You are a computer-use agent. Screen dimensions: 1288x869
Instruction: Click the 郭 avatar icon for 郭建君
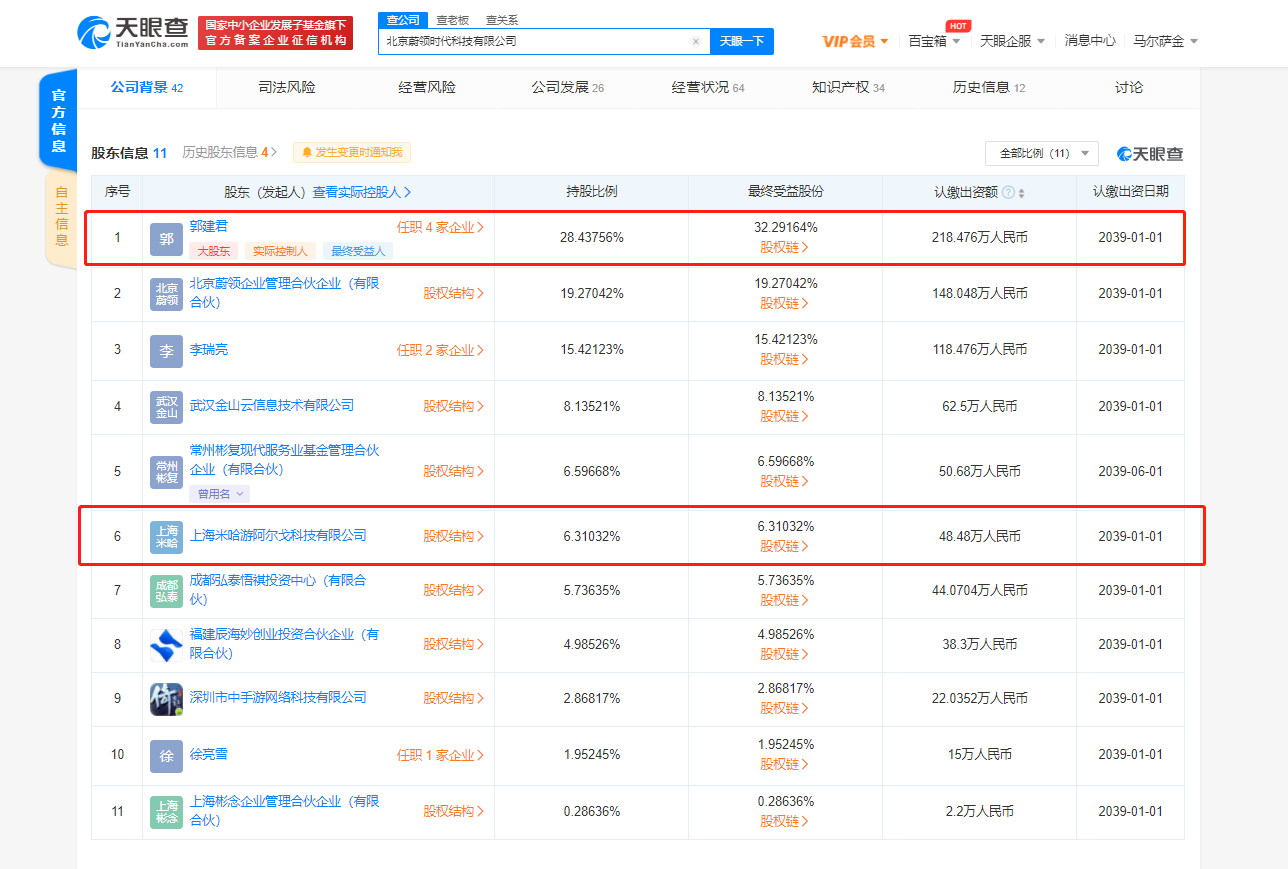[x=167, y=239]
